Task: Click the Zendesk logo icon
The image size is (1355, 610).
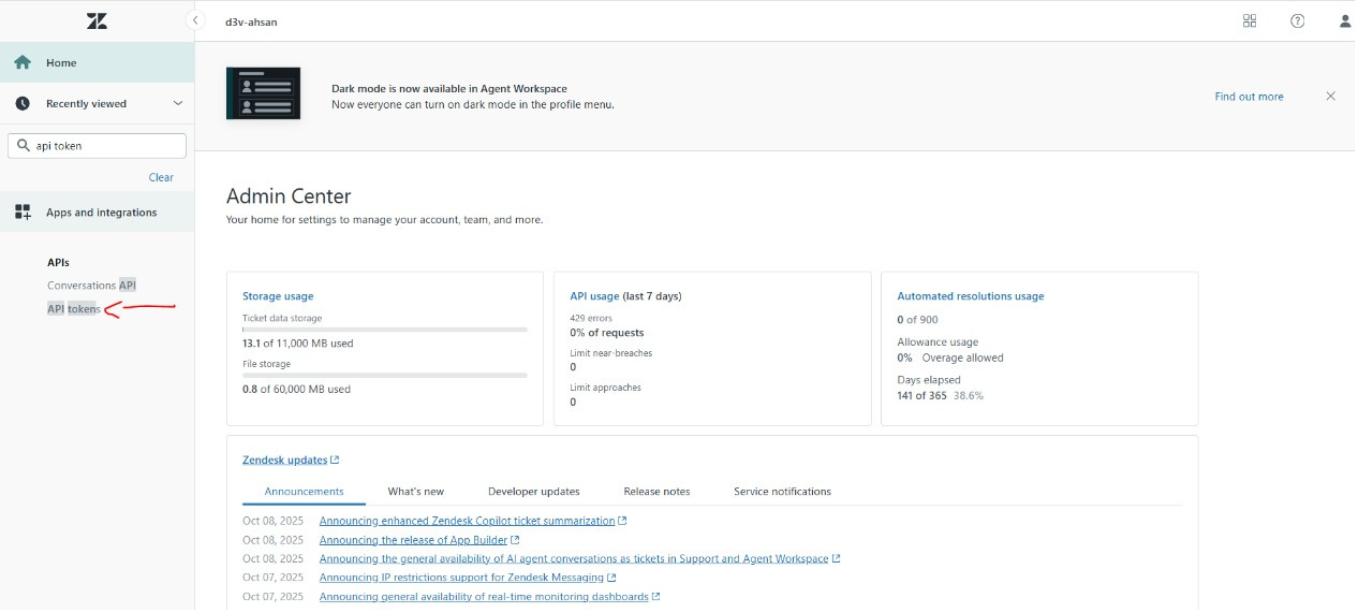Action: tap(96, 21)
